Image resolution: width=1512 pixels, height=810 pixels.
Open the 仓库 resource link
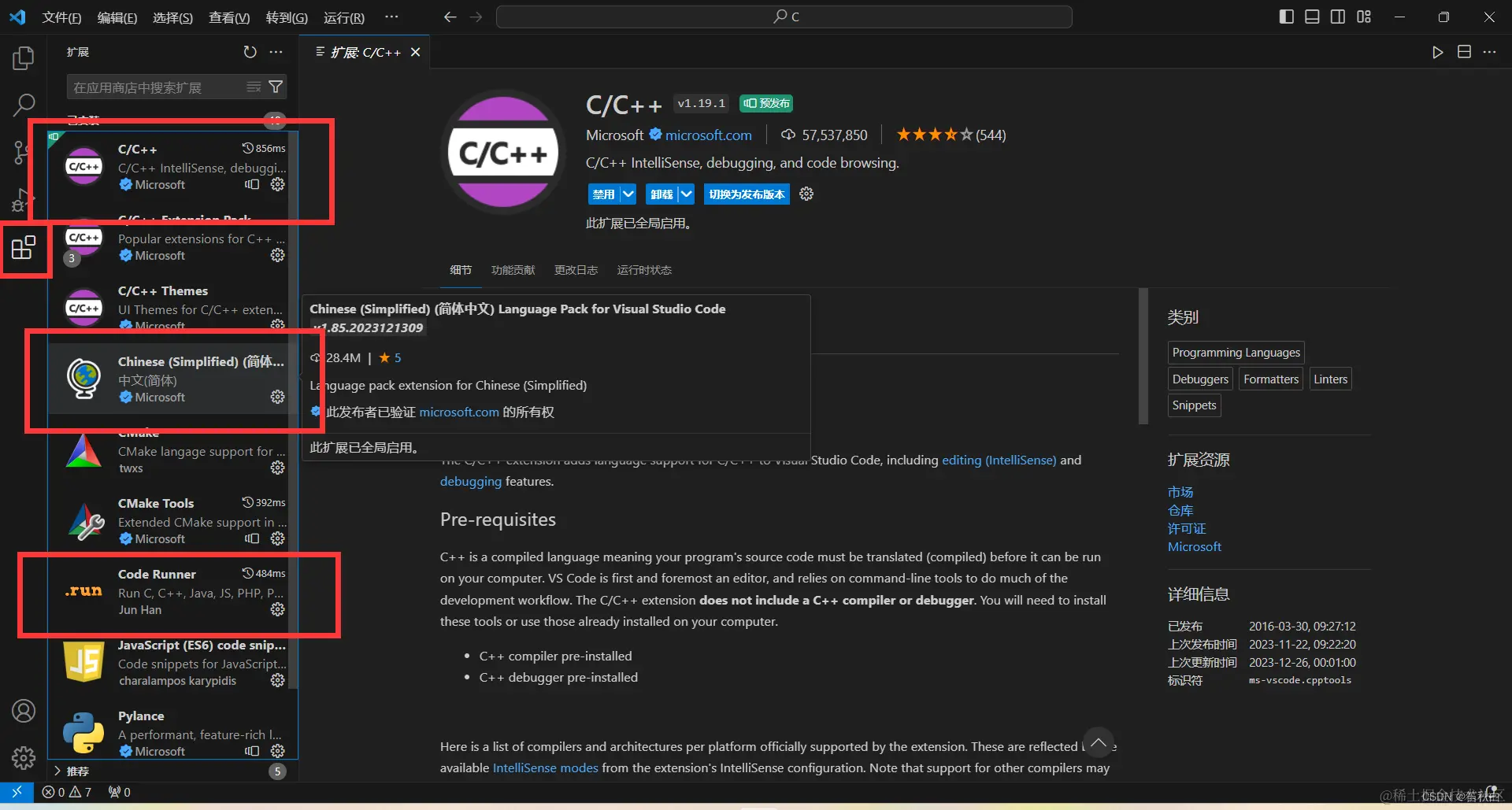click(x=1180, y=510)
